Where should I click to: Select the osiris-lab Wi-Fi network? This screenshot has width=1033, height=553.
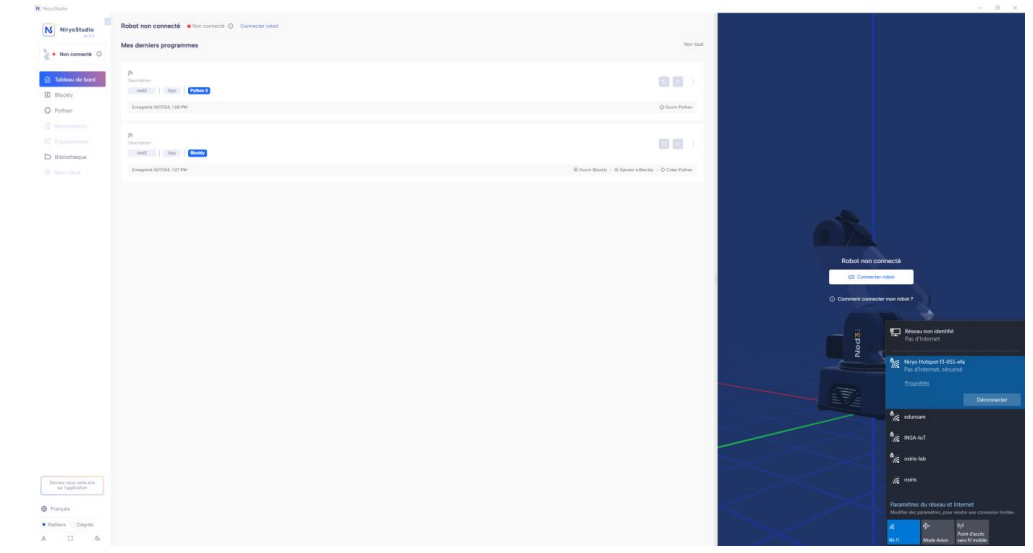point(955,459)
